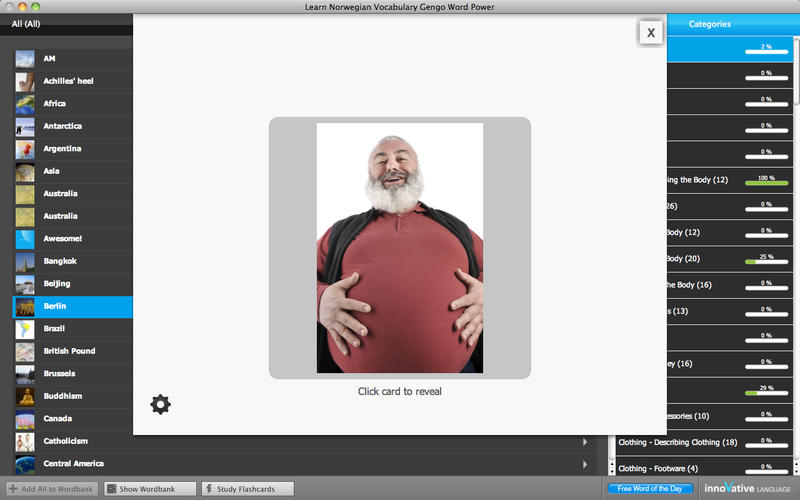Open Innovative Language logo link
The height and width of the screenshot is (500, 800).
click(747, 489)
